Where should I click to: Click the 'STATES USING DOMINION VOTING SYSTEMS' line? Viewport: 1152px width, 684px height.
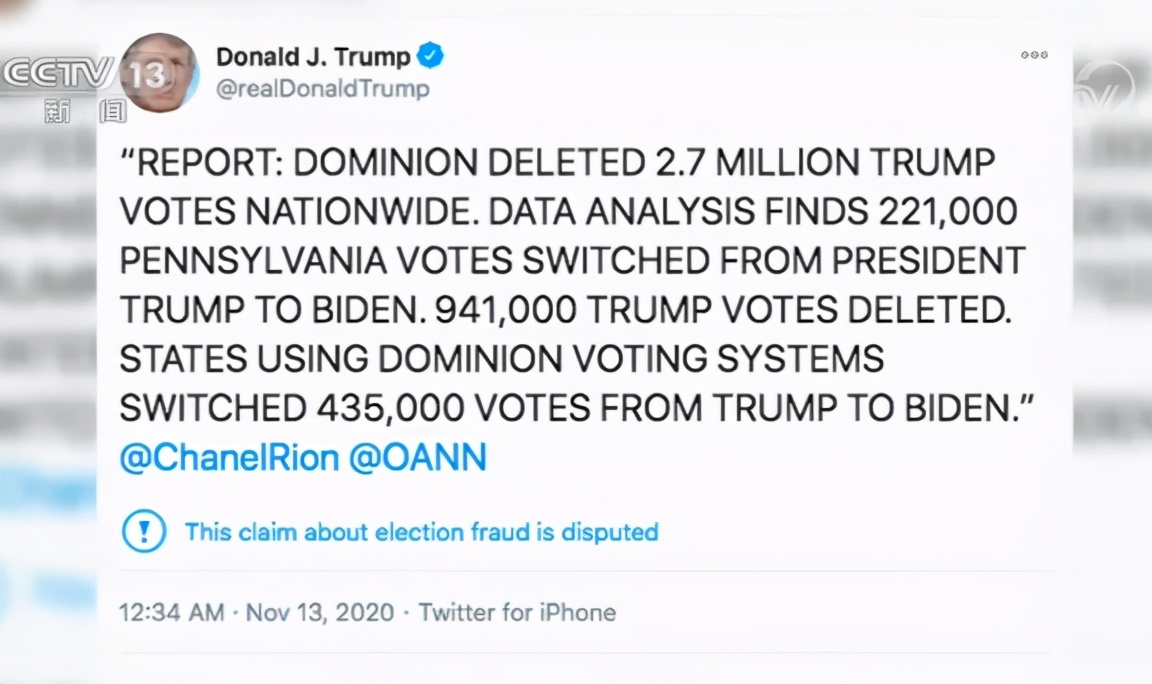[x=501, y=359]
